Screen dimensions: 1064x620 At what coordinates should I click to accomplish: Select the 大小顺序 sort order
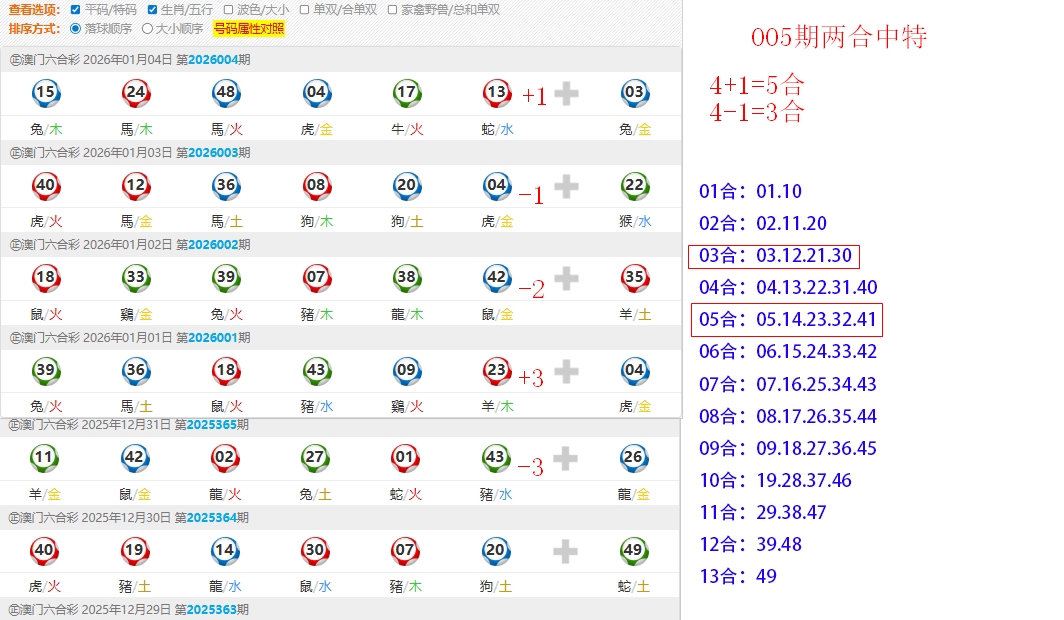tap(148, 29)
